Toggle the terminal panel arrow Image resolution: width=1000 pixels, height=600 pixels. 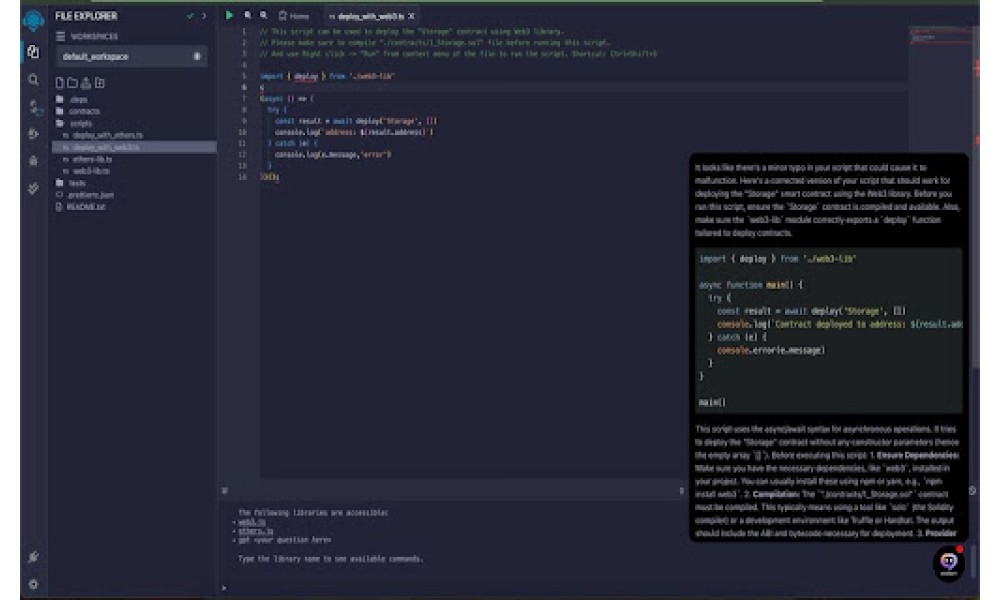(224, 491)
